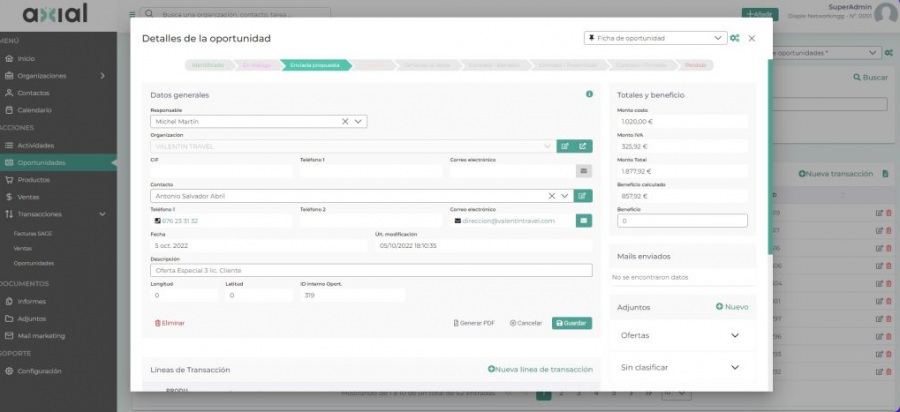Click the Fecha field 5 oct. 2022
Viewport: 900px width, 412px height.
click(258, 246)
